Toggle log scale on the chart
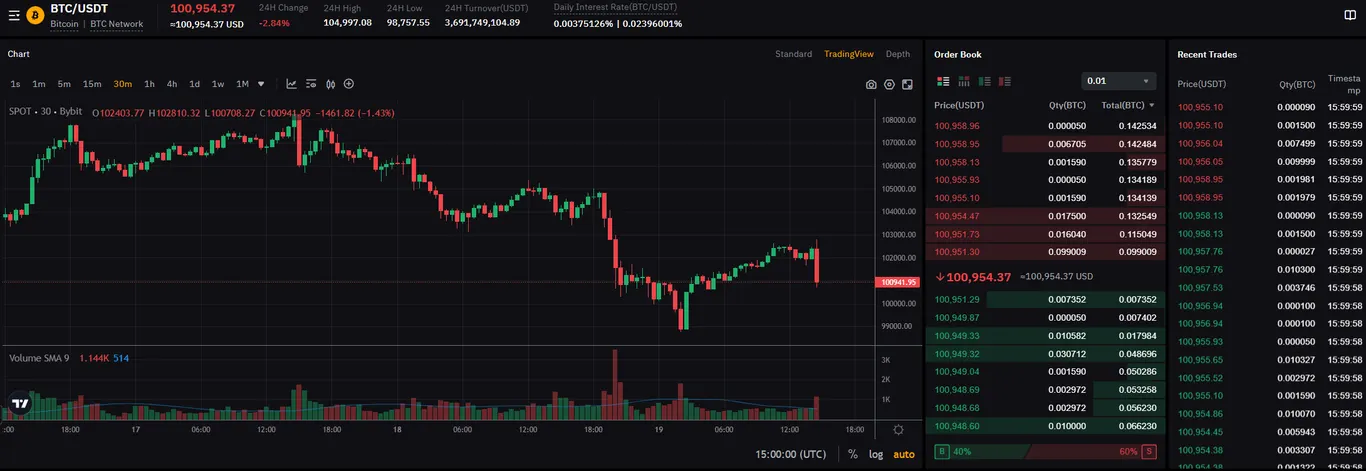Image resolution: width=1366 pixels, height=471 pixels. click(876, 454)
